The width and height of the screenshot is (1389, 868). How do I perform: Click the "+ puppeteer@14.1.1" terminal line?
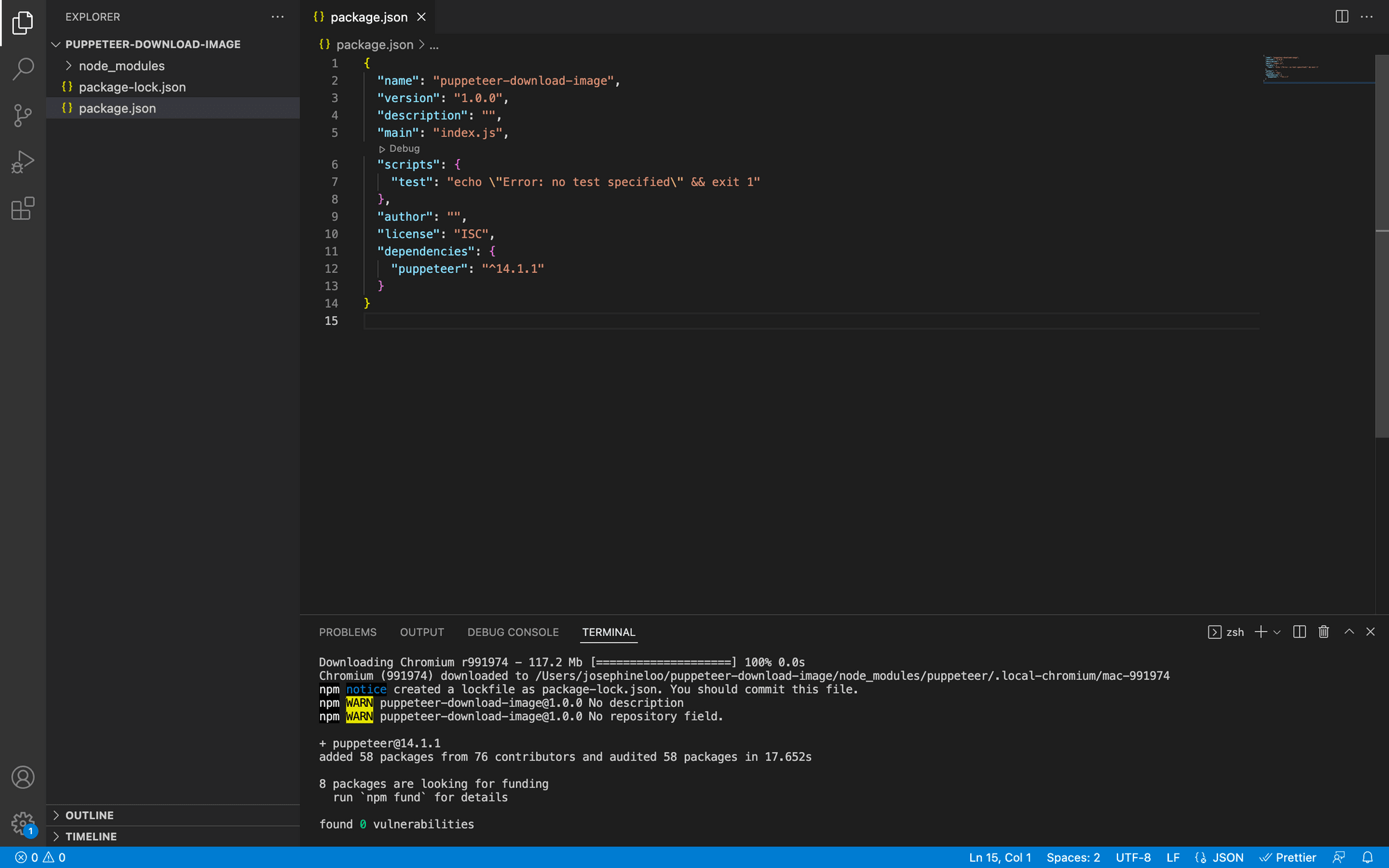pyautogui.click(x=380, y=743)
